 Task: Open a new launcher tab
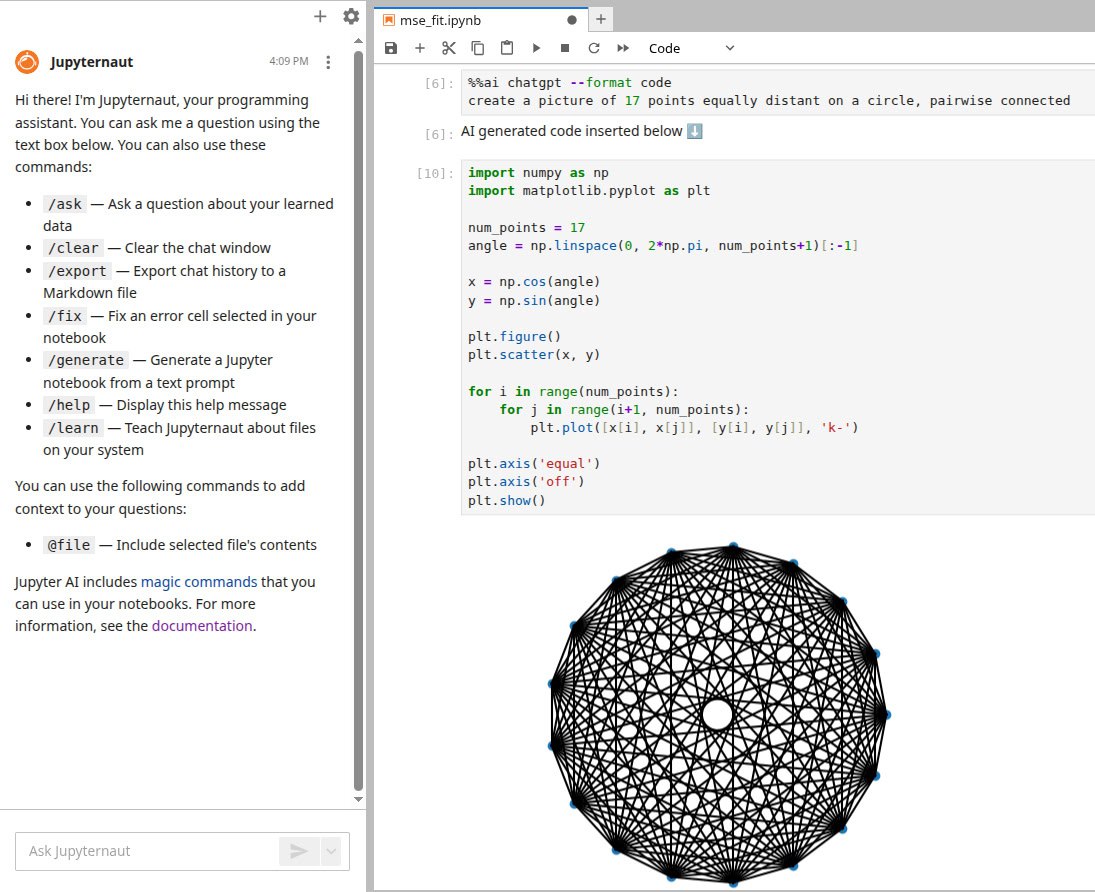click(601, 19)
